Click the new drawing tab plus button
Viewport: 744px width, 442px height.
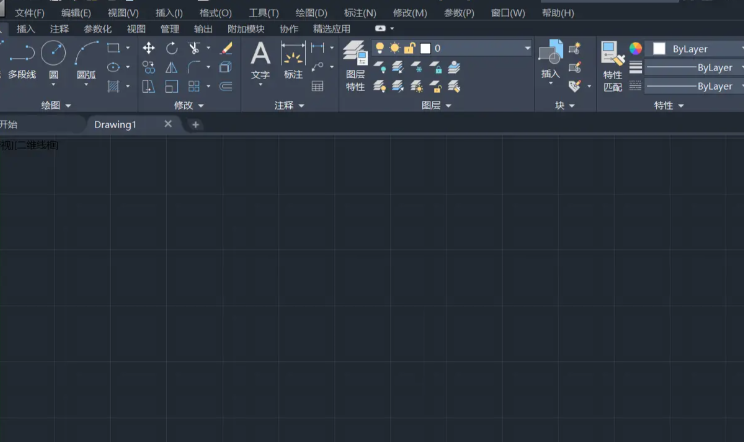tap(195, 124)
